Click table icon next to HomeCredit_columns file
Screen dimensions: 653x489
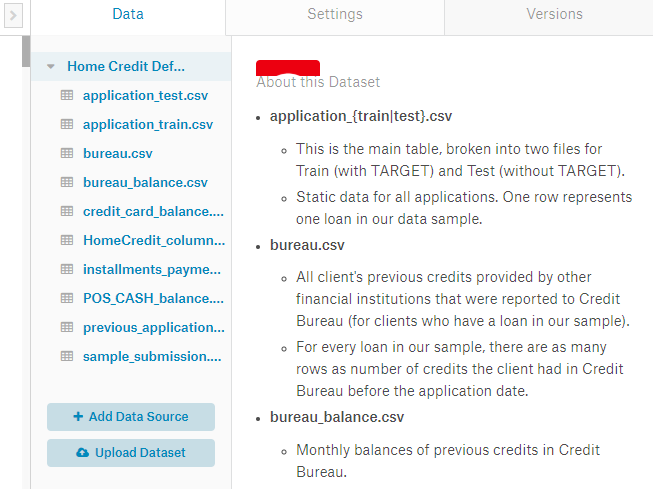(67, 240)
